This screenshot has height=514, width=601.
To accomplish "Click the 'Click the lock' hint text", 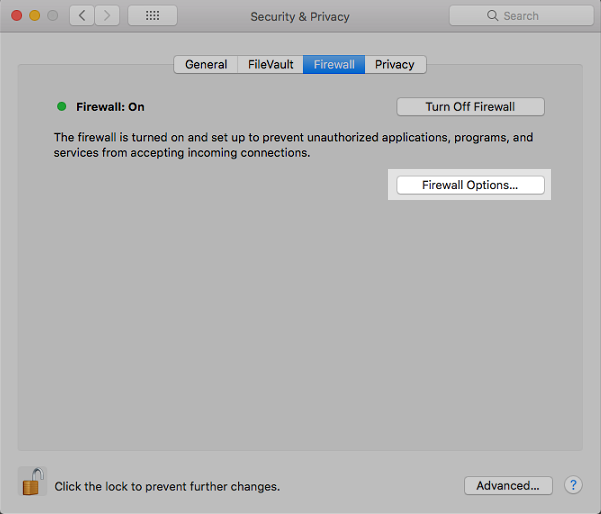I will [x=167, y=487].
